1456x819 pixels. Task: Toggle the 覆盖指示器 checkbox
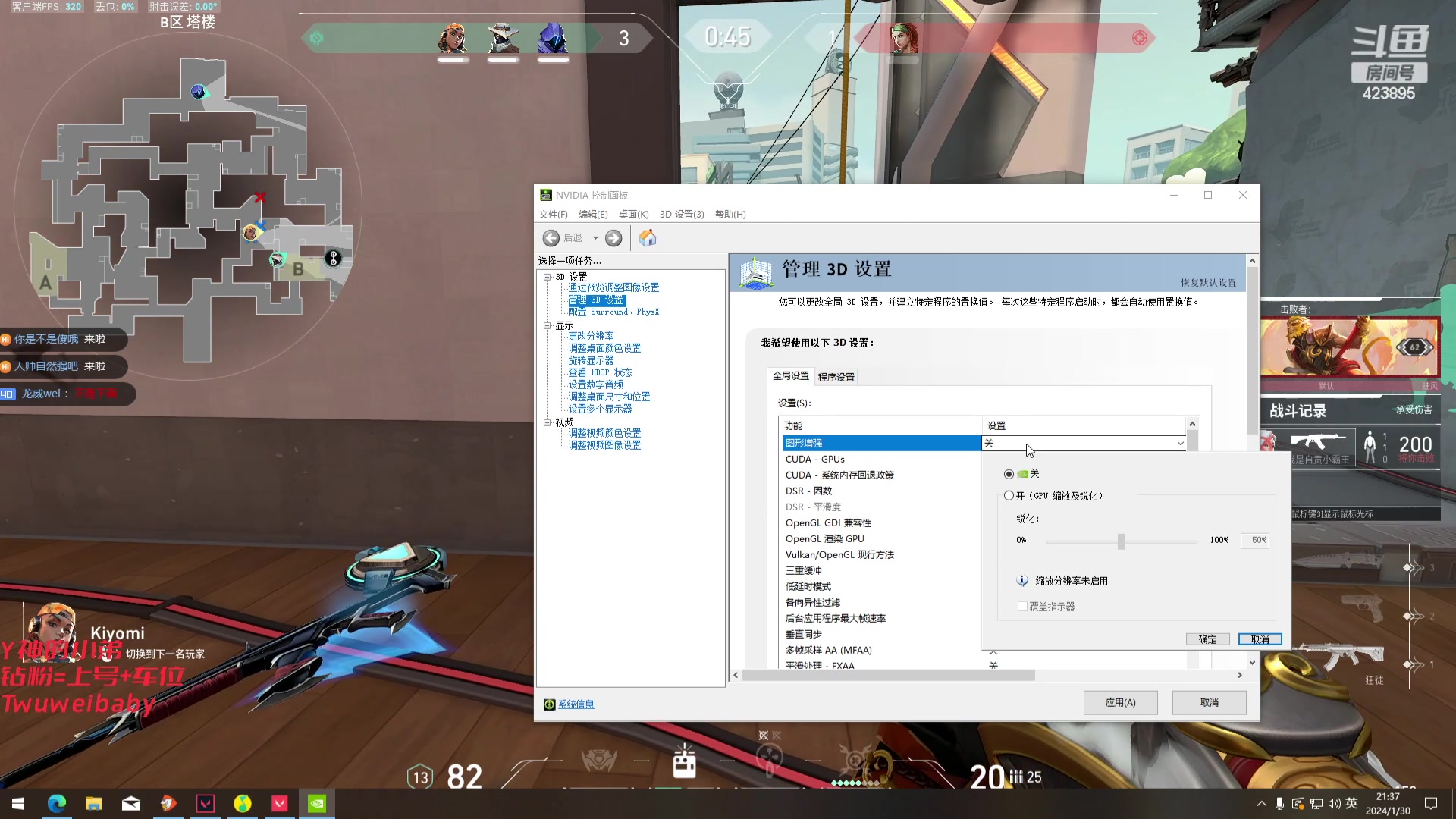pyautogui.click(x=1022, y=607)
